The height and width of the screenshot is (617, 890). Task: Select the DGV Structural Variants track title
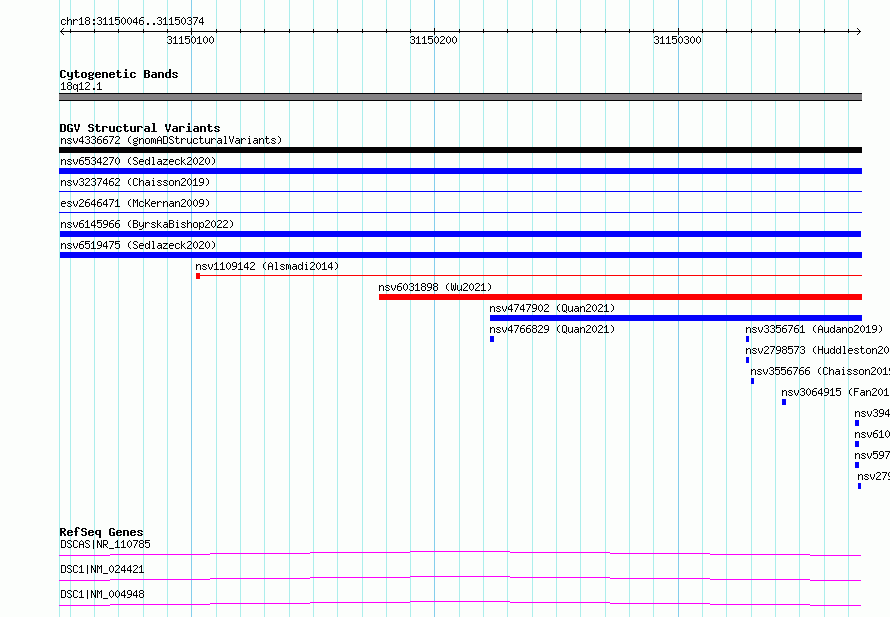point(140,128)
